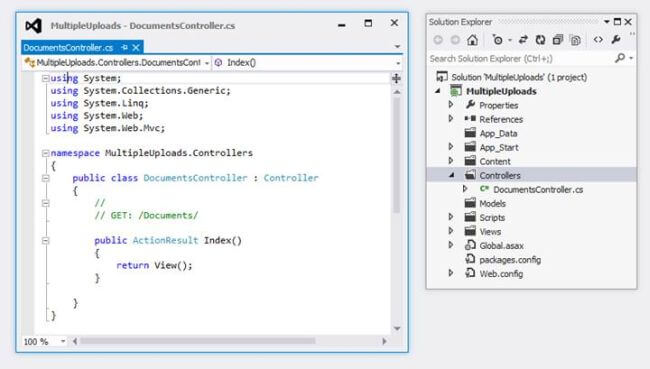The height and width of the screenshot is (369, 650).
Task: Click the vertical scrollbar up arrow
Action: (x=397, y=92)
